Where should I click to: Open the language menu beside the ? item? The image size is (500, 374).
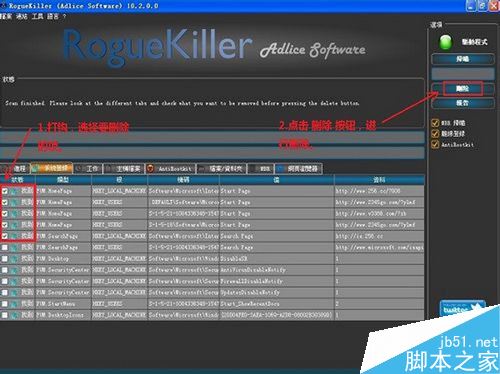tap(52, 16)
